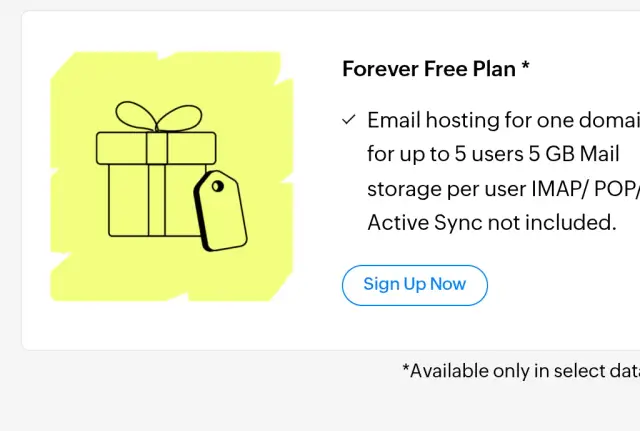Screen dimensions: 640x431
Task: Click empty white area below Sign Up Now
Action: coord(415,327)
